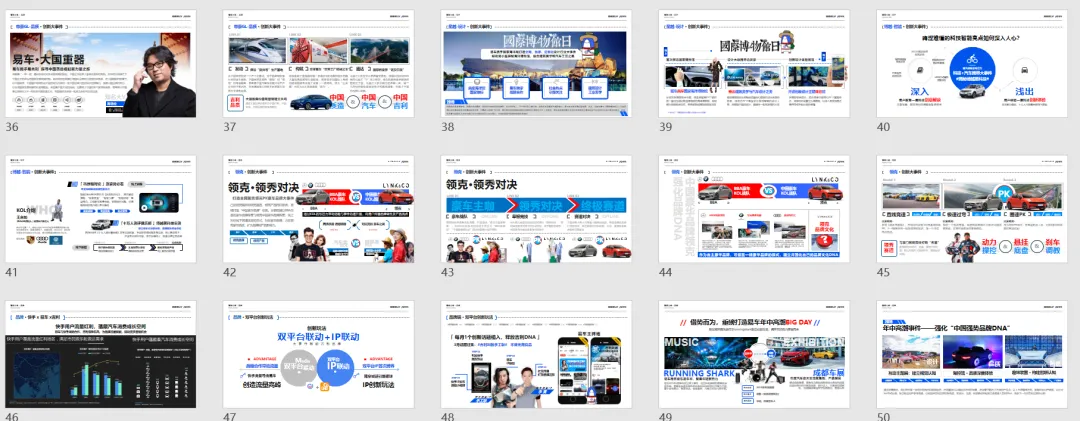Click the slide number label 40
This screenshot has height=421, width=1080.
click(883, 127)
